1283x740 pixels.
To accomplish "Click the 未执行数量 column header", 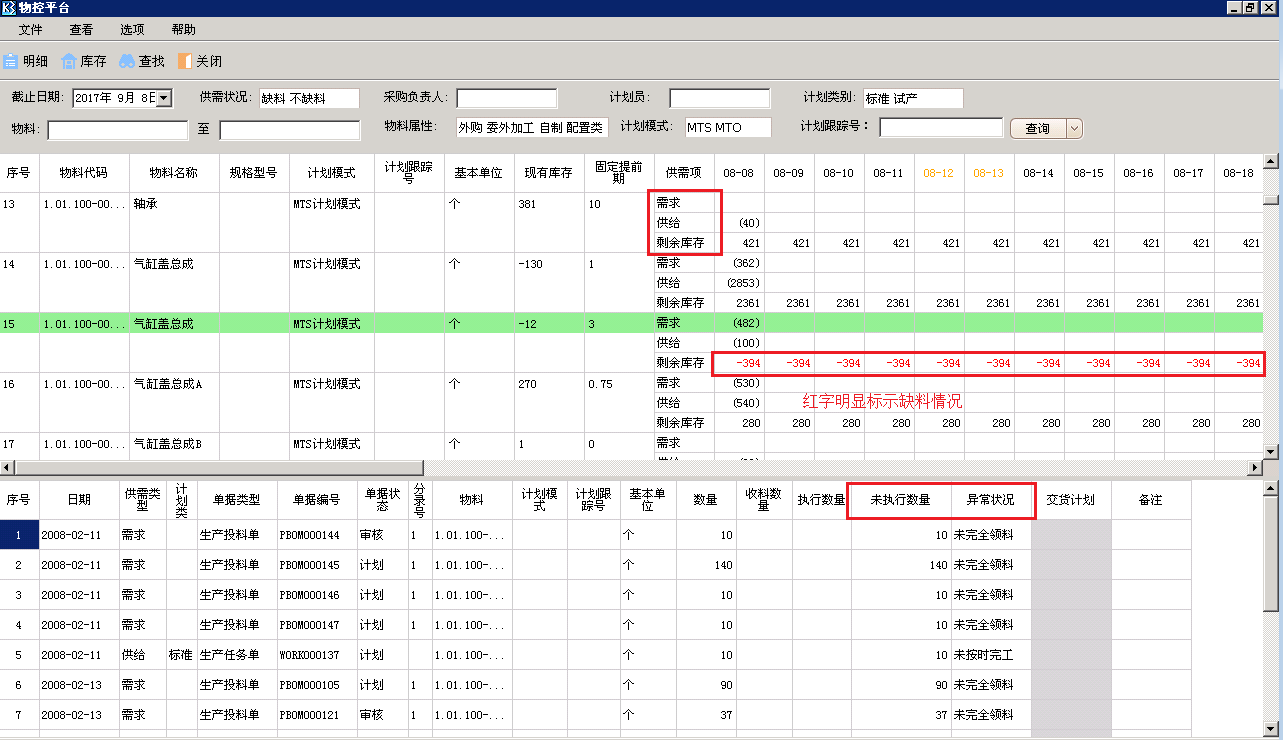I will click(901, 499).
